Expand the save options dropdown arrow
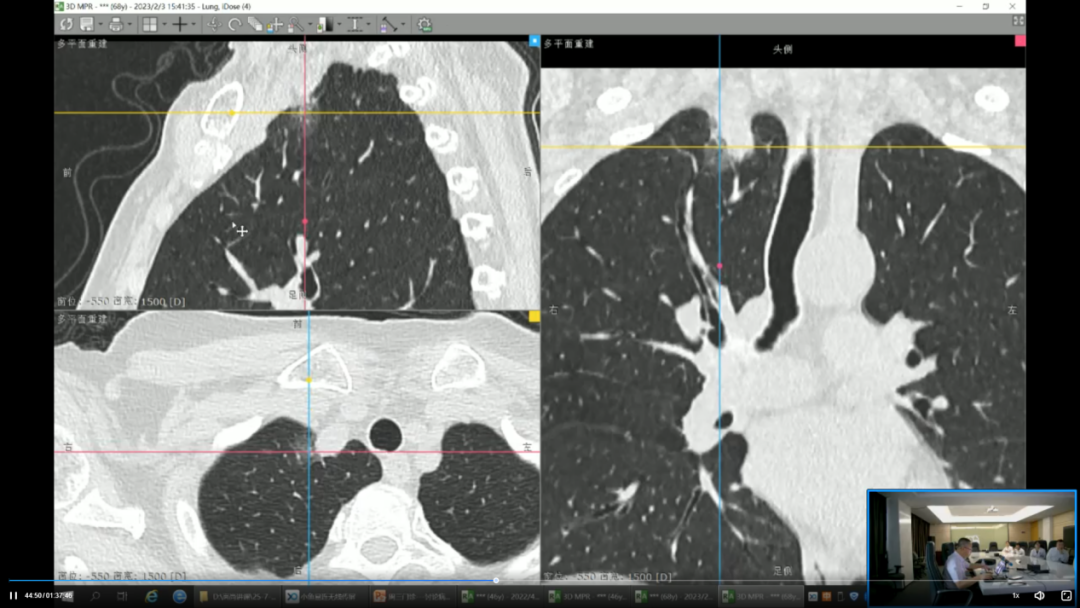The image size is (1080, 608). click(101, 24)
